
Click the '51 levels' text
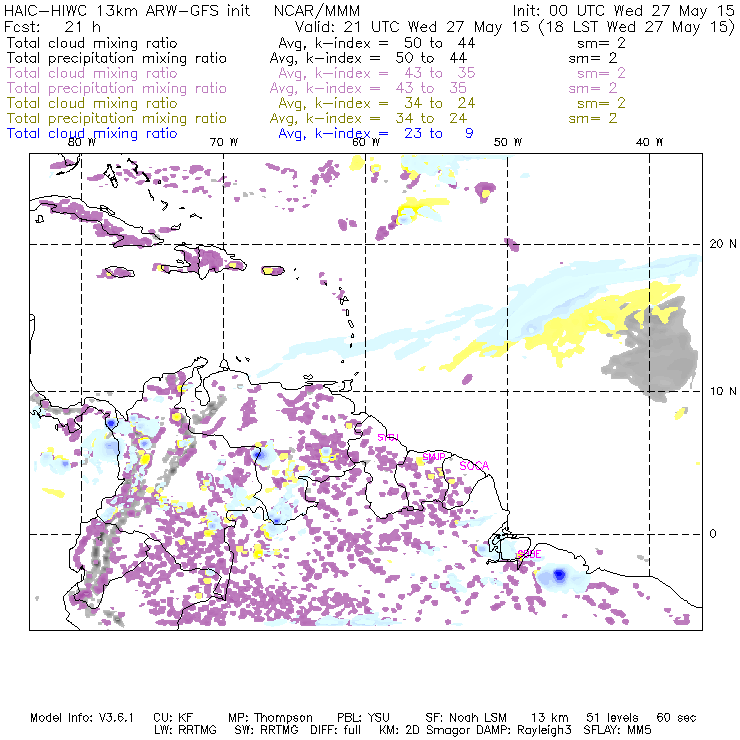click(613, 718)
